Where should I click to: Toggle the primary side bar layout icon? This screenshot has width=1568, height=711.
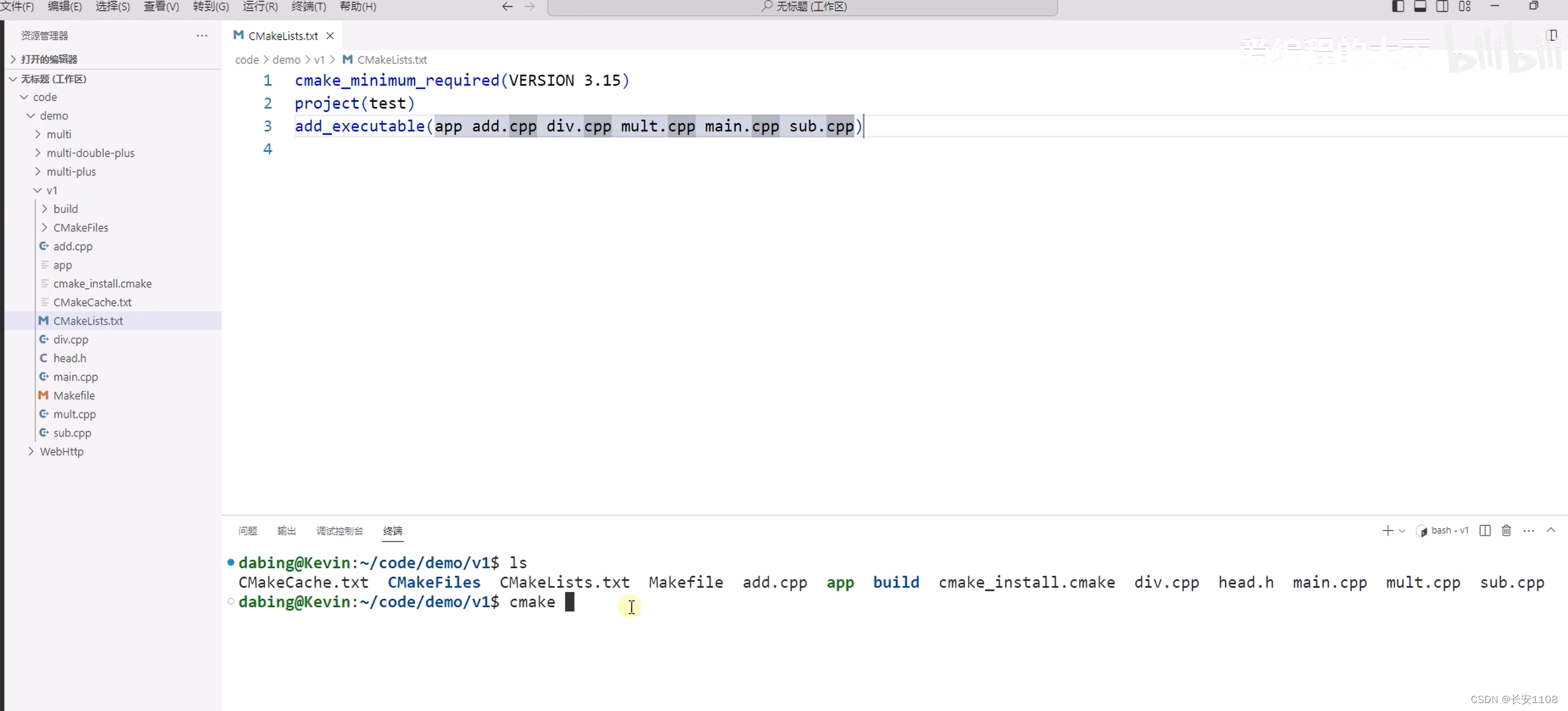pos(1398,7)
